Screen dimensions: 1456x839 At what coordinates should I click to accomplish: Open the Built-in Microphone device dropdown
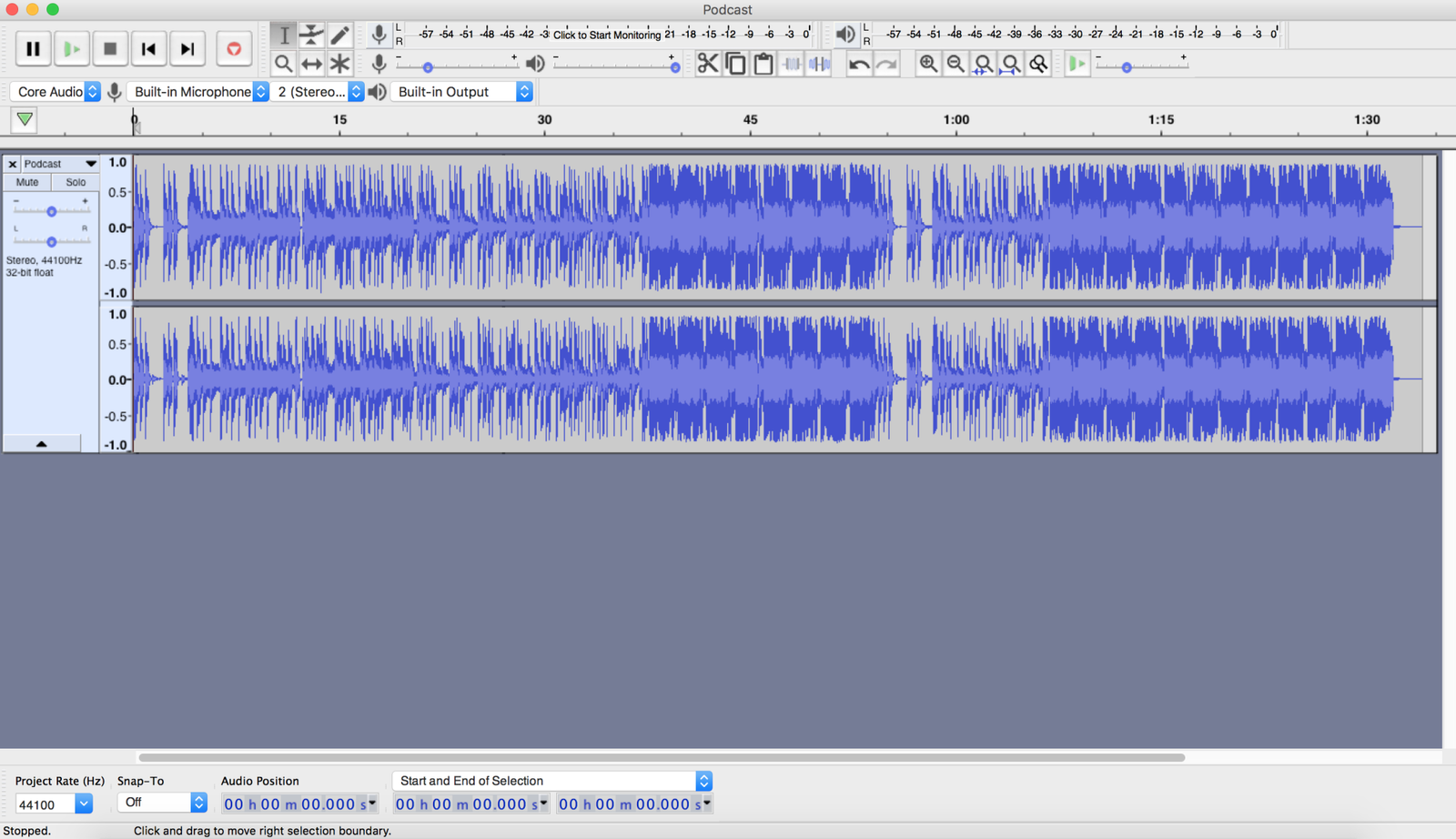pos(197,92)
